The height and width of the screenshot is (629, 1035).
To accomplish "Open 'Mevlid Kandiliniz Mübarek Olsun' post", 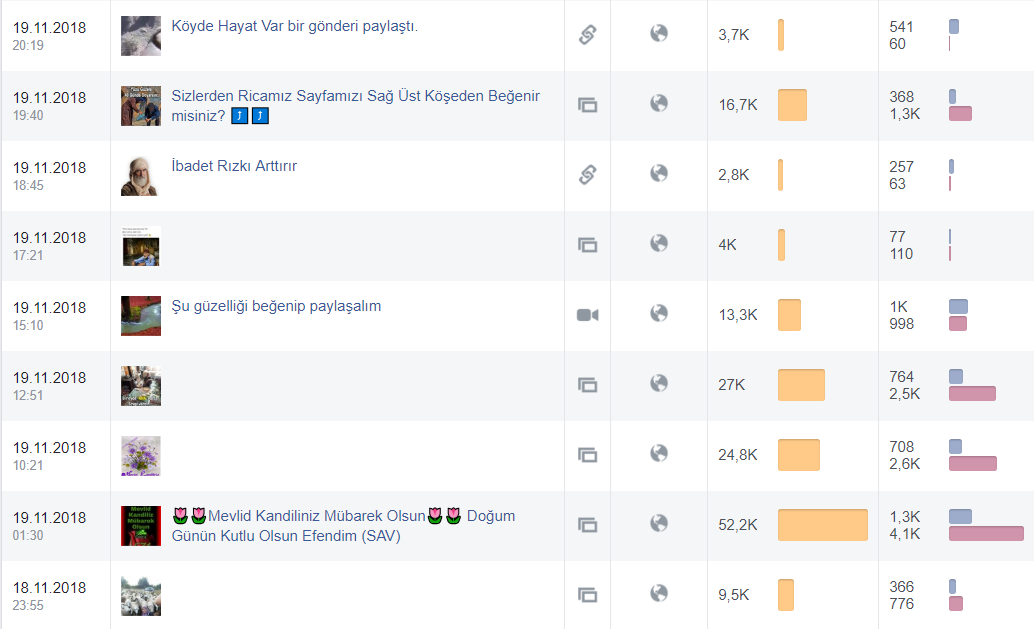I will click(x=343, y=525).
